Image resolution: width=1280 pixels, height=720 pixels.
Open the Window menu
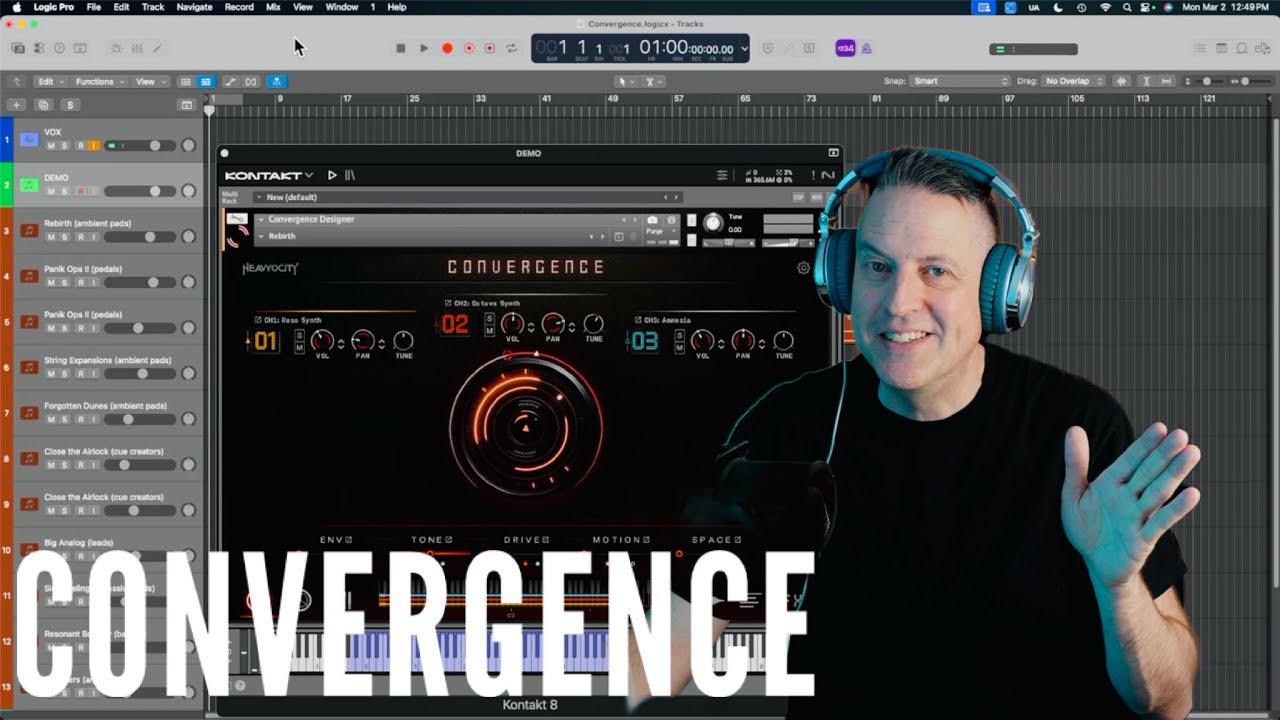(x=342, y=7)
